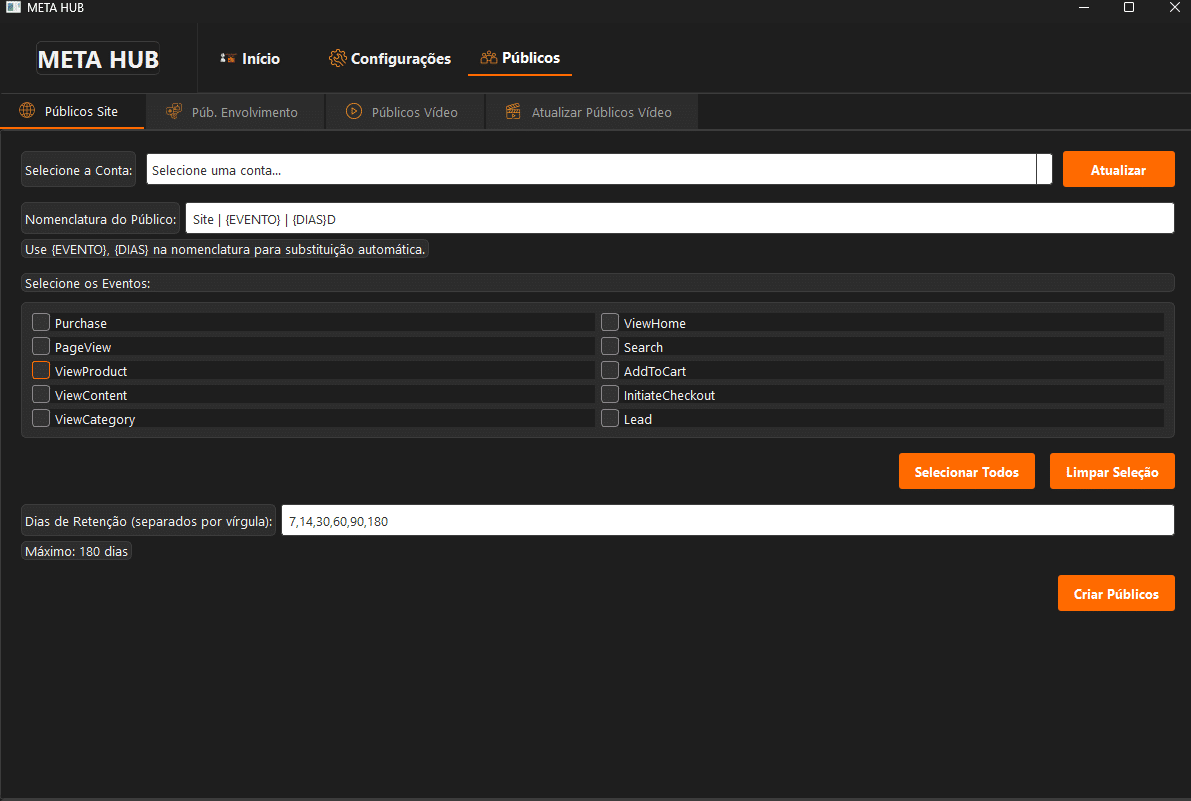Click the {EVENTO}, {DIAS} substitution hint
This screenshot has height=801, width=1191.
click(225, 249)
